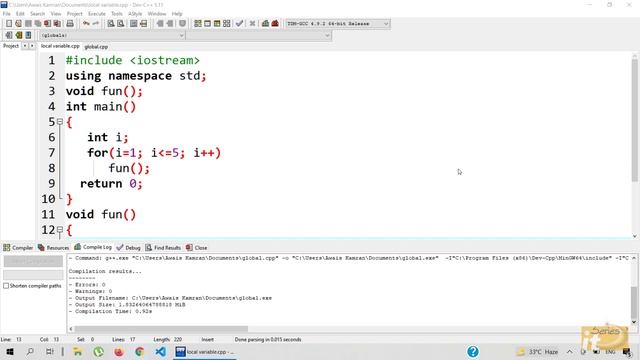Screen dimensions: 640x360
Task: Click the Goto Bookmarks icon
Action: point(28,35)
